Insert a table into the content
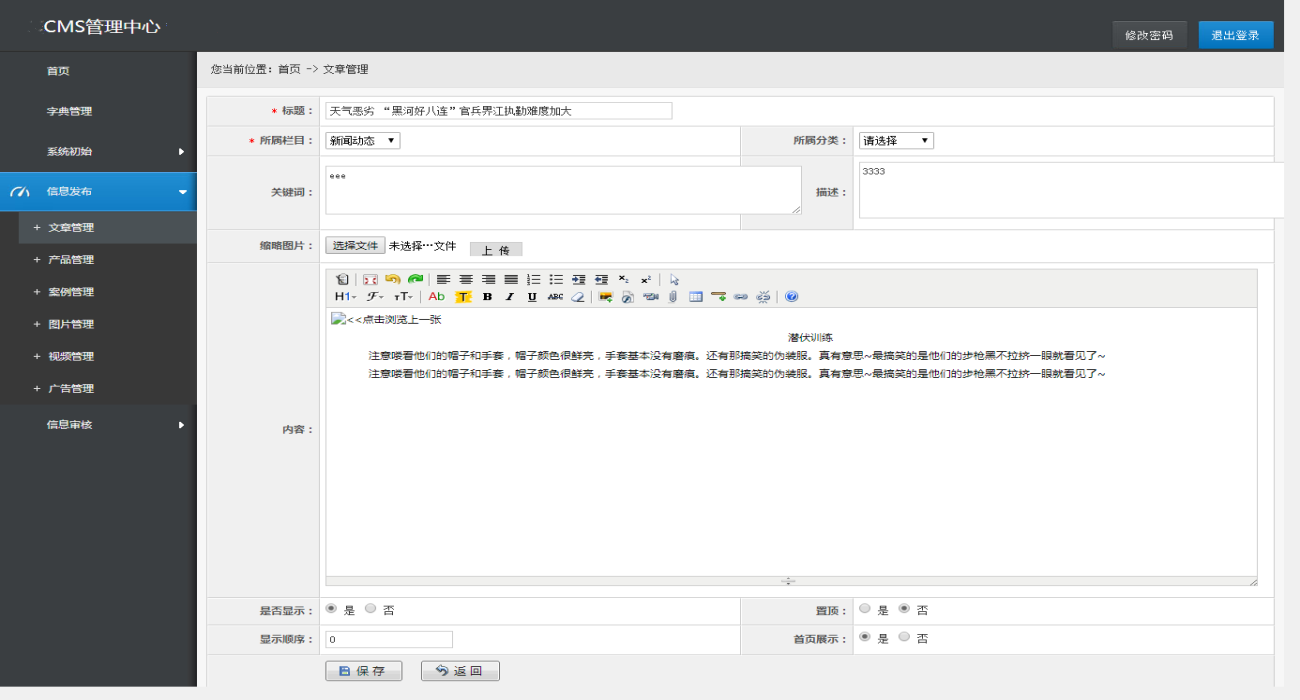 [x=696, y=297]
